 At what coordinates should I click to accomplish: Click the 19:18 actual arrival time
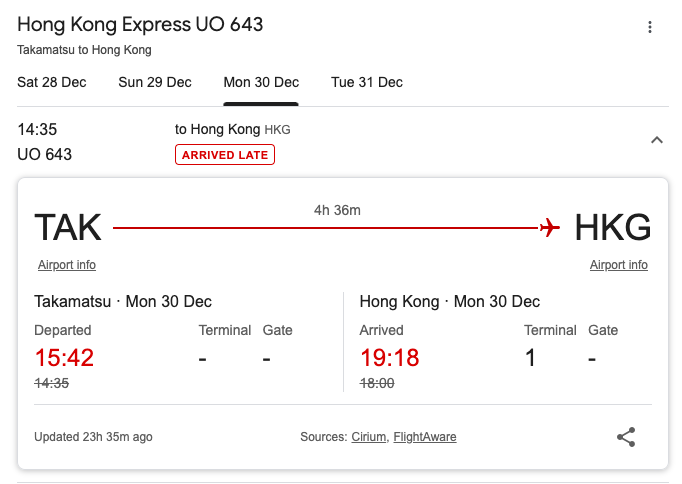pos(389,357)
